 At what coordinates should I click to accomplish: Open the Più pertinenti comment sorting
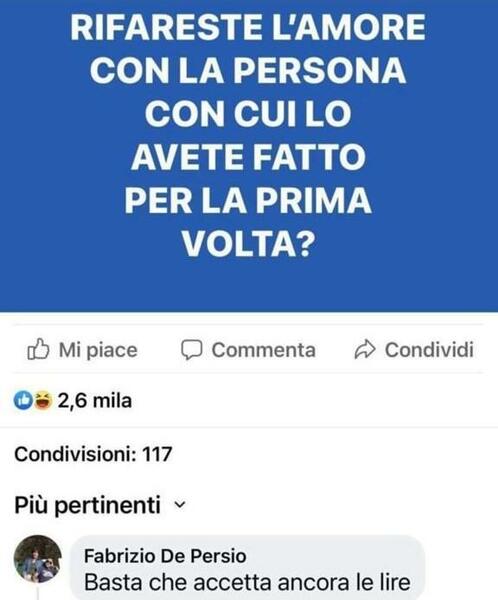[100, 505]
